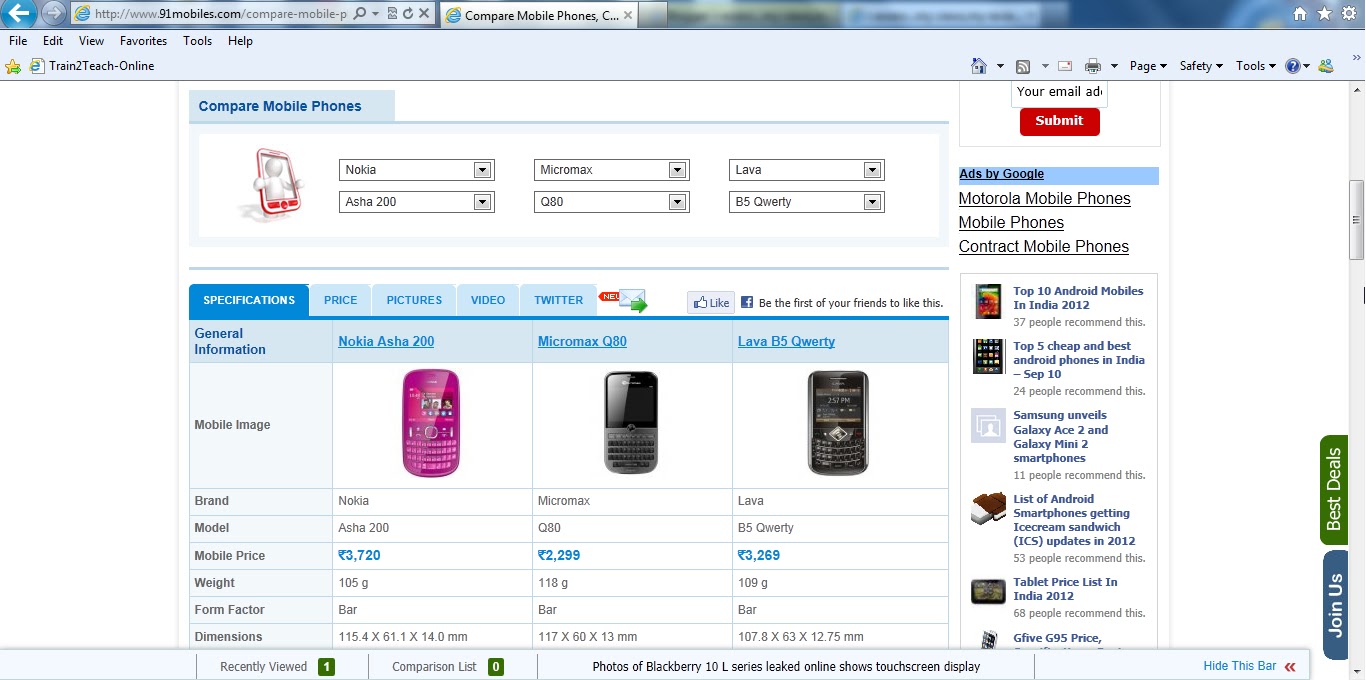
Task: Open Comparison List in bottom bar
Action: [x=447, y=667]
